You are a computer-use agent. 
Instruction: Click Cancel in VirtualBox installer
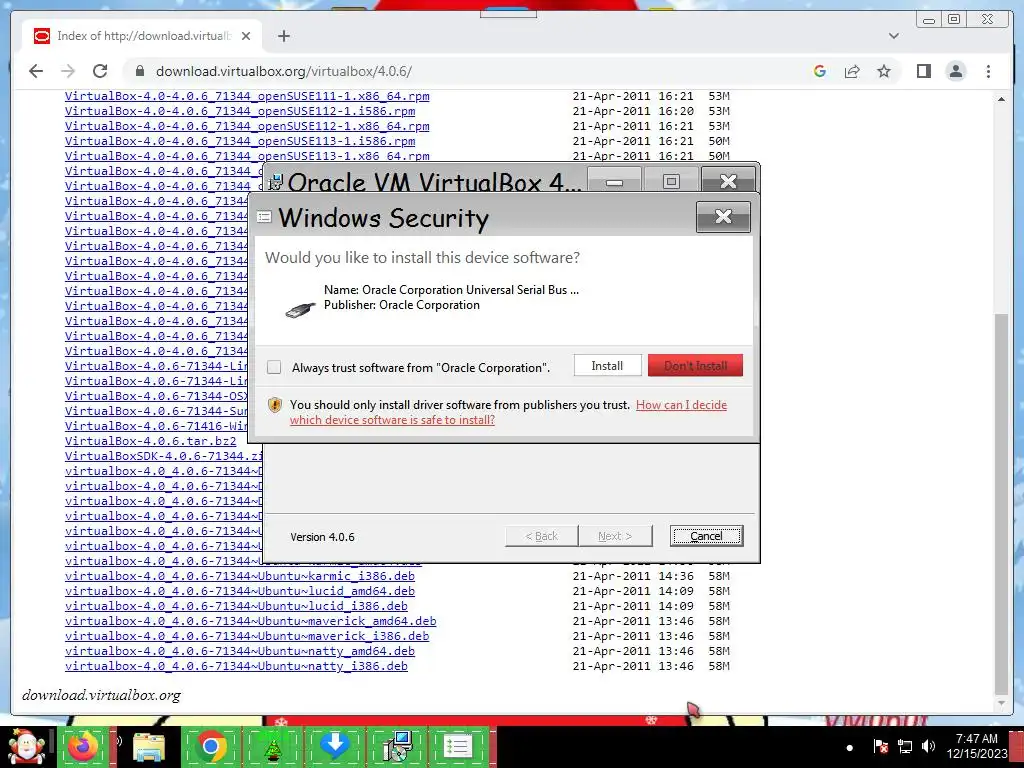coord(706,536)
